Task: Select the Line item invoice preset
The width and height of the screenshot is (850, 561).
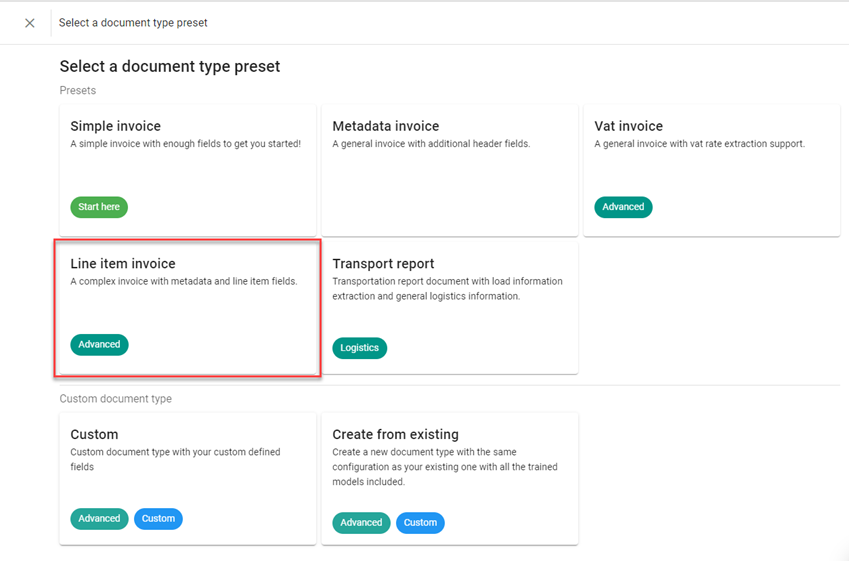Action: tap(188, 308)
